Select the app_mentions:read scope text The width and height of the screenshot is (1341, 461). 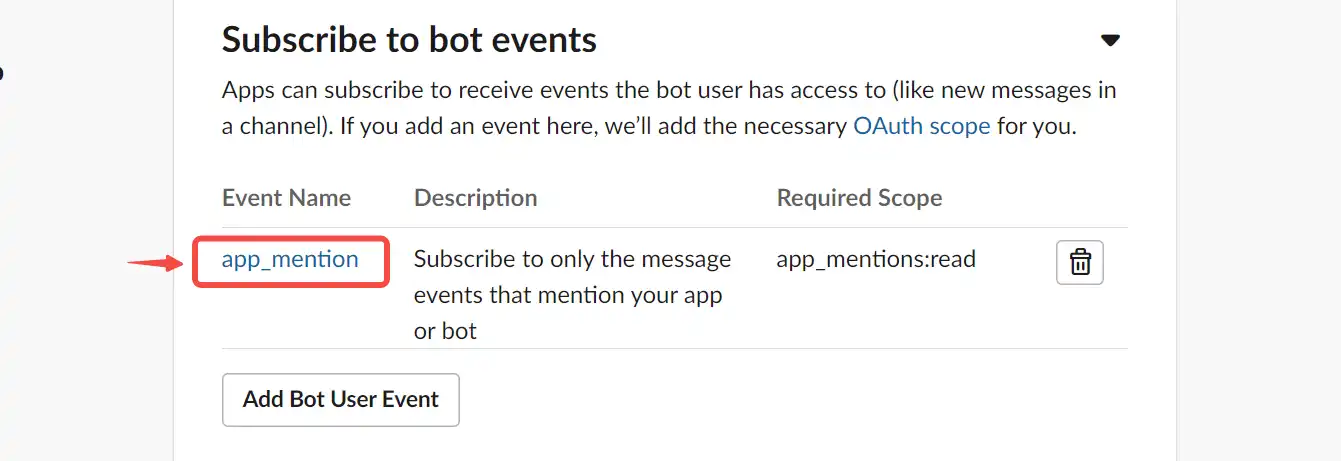pyautogui.click(x=876, y=259)
